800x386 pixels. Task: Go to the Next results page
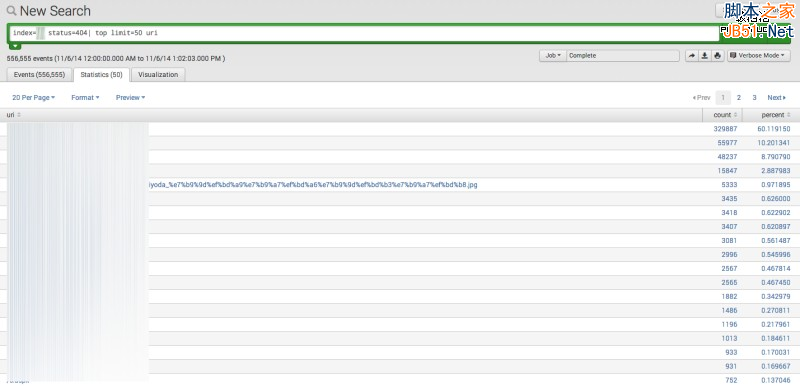pyautogui.click(x=777, y=97)
